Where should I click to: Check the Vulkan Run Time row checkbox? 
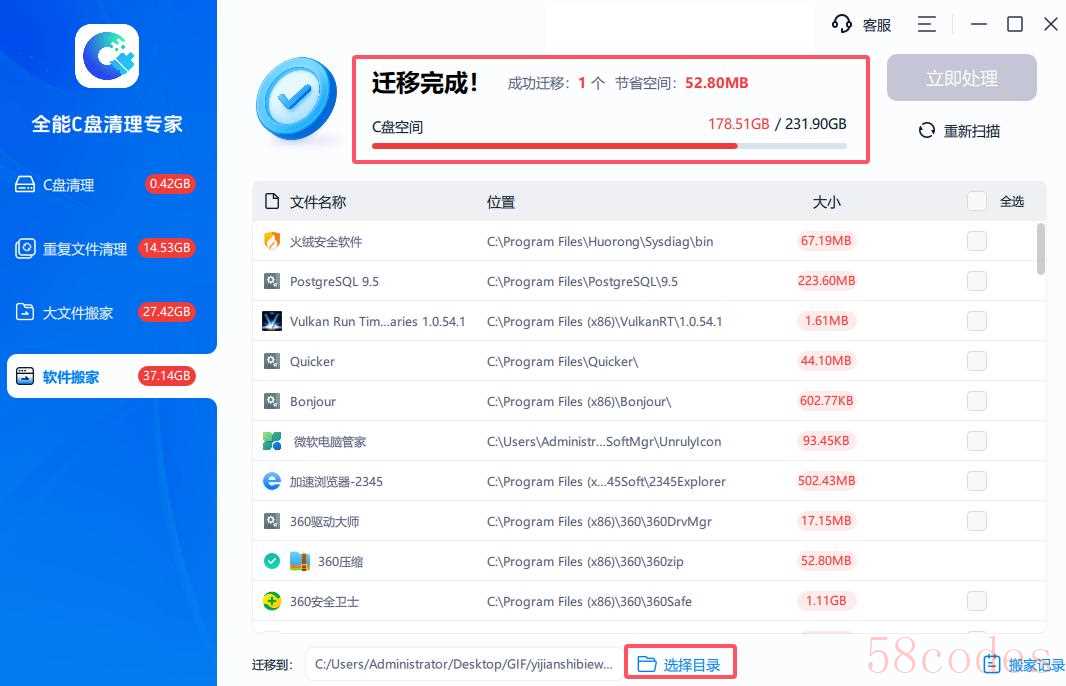click(x=977, y=321)
